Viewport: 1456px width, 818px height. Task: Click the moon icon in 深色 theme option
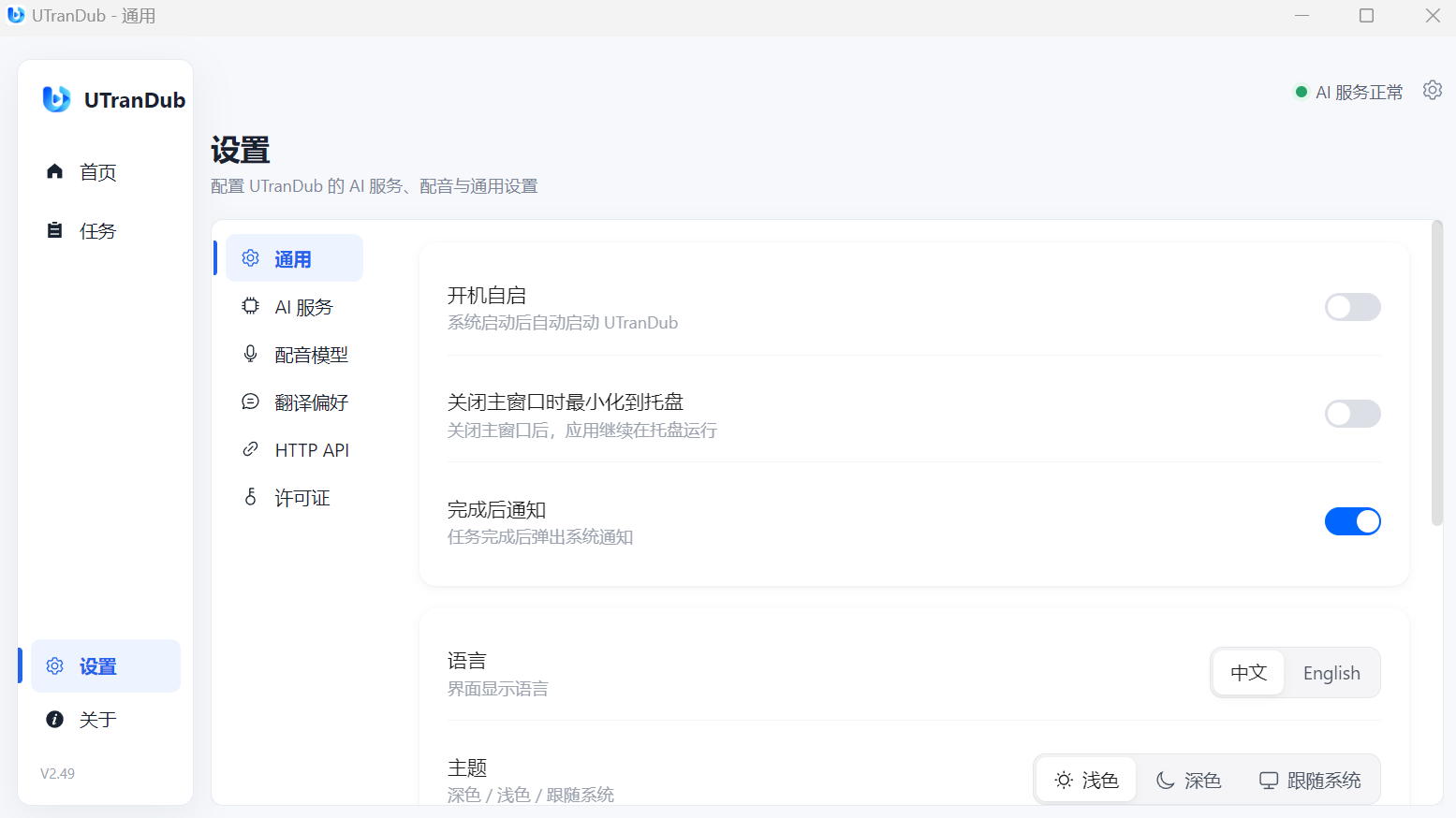click(1166, 780)
